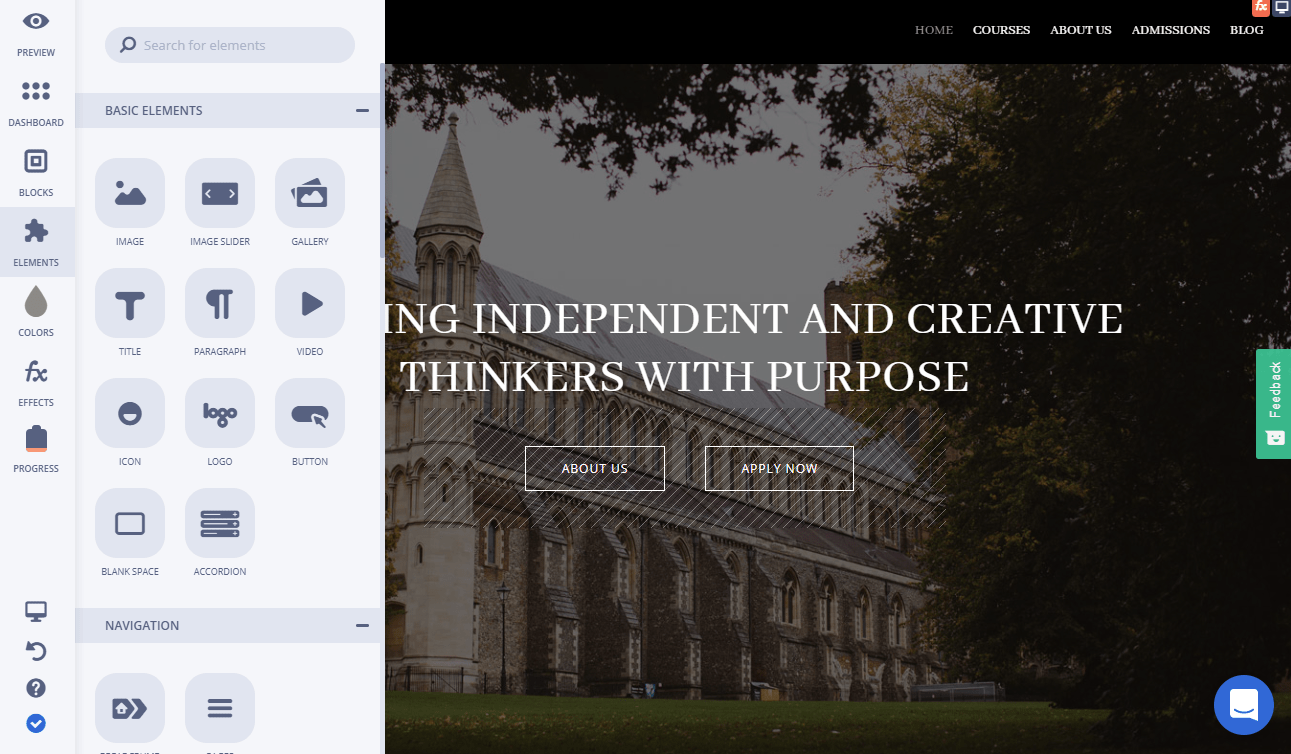Click the orange fx icon at top right
This screenshot has height=754, width=1291.
point(1261,7)
